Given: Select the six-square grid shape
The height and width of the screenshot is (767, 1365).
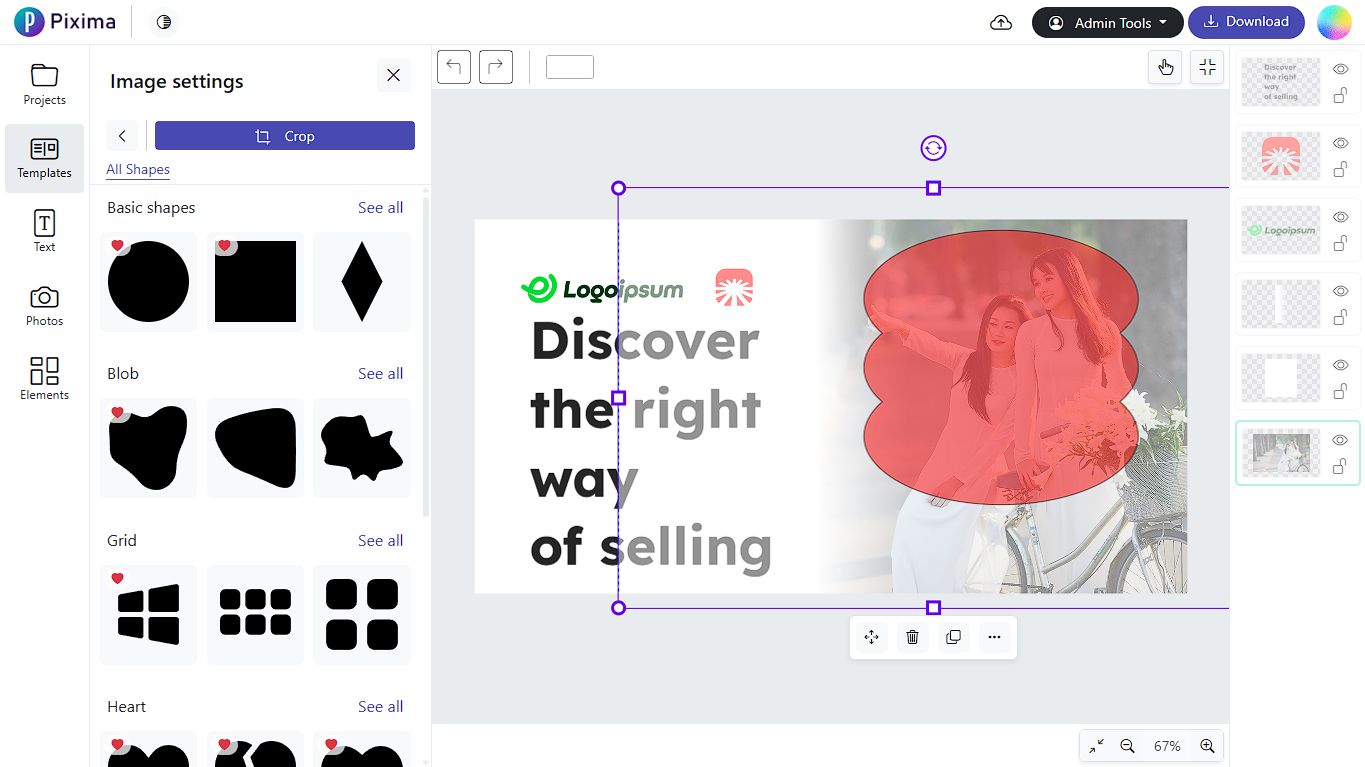Looking at the screenshot, I should pyautogui.click(x=256, y=615).
